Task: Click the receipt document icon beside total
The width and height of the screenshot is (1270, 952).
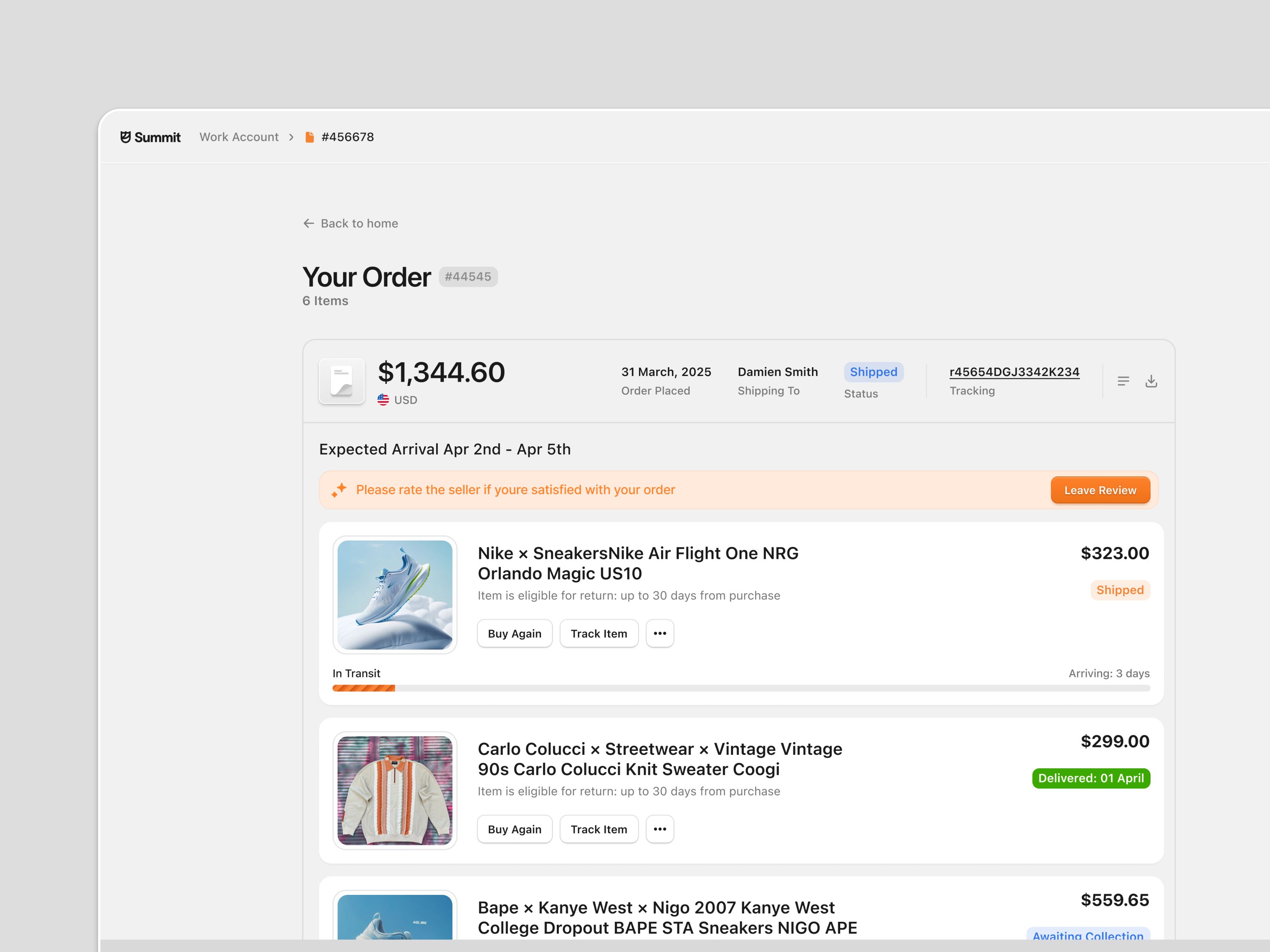Action: 342,382
